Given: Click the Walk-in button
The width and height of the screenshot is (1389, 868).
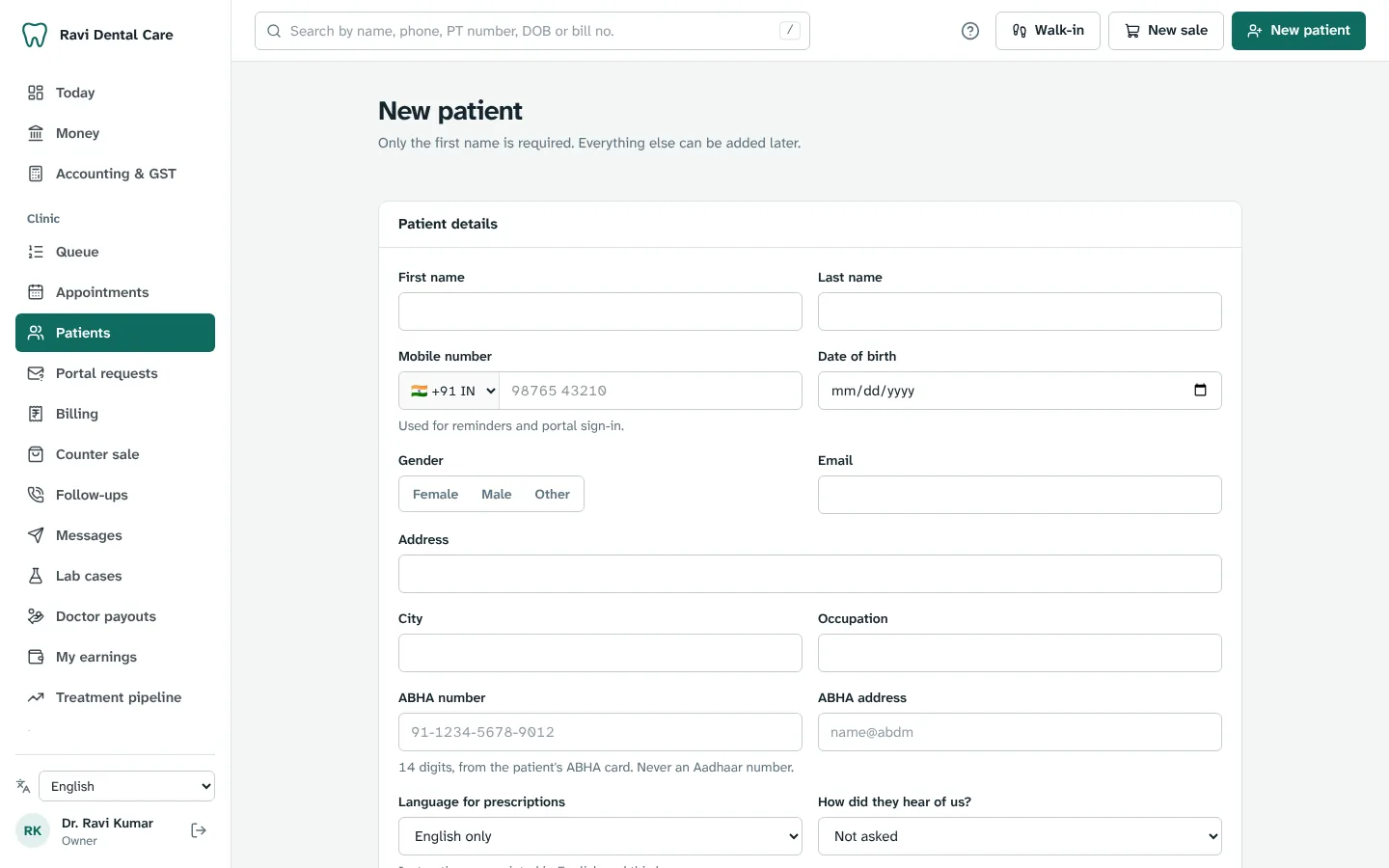Looking at the screenshot, I should [x=1048, y=31].
